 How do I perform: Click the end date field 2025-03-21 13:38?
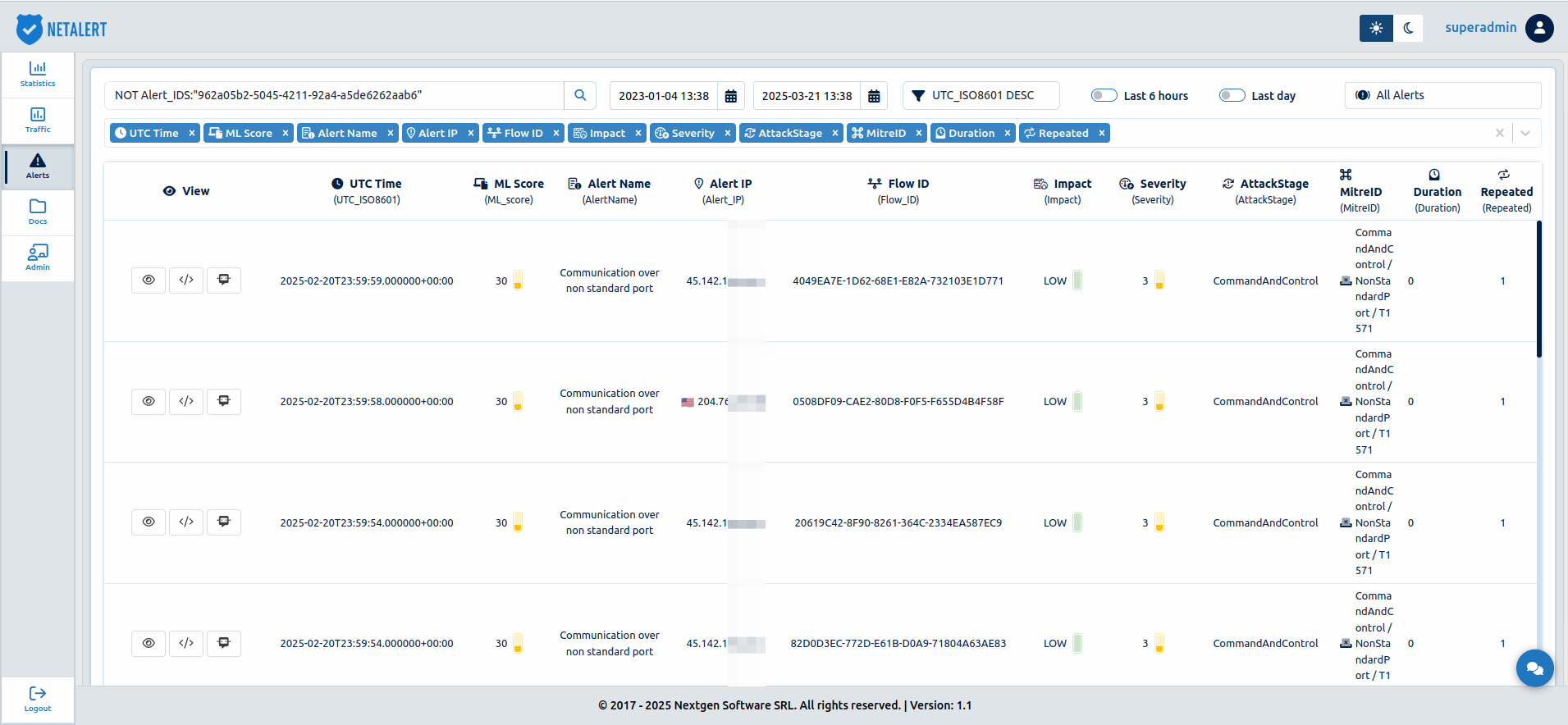(x=807, y=96)
